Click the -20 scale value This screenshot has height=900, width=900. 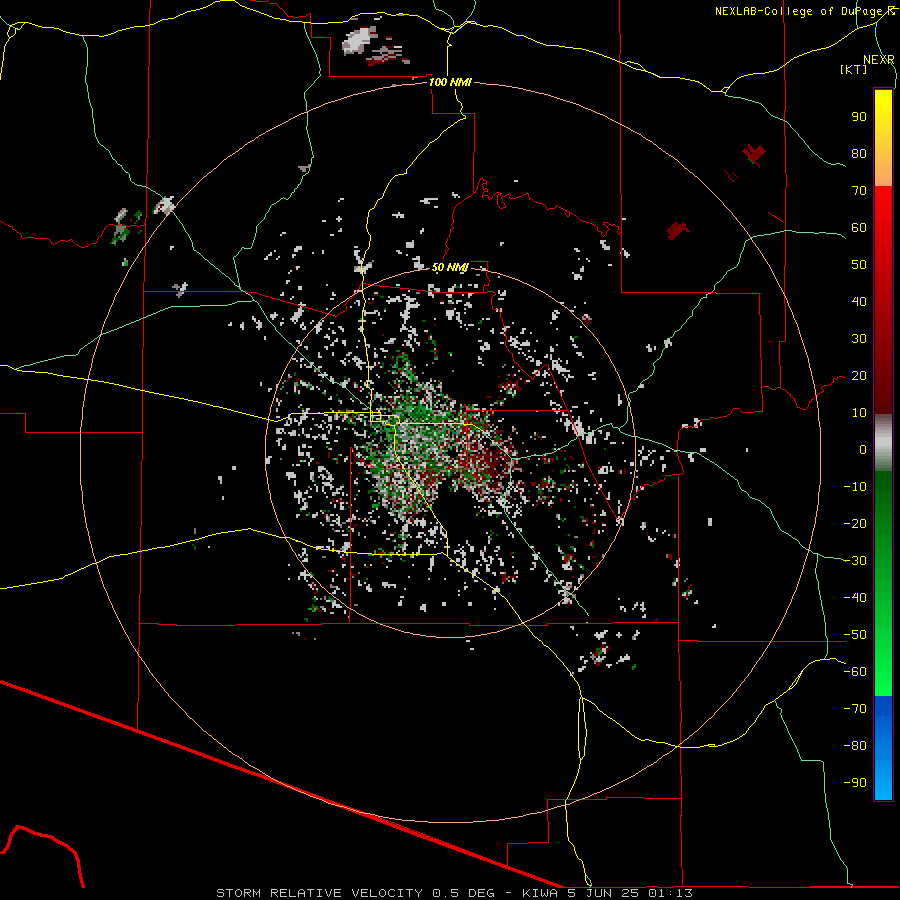pos(855,523)
